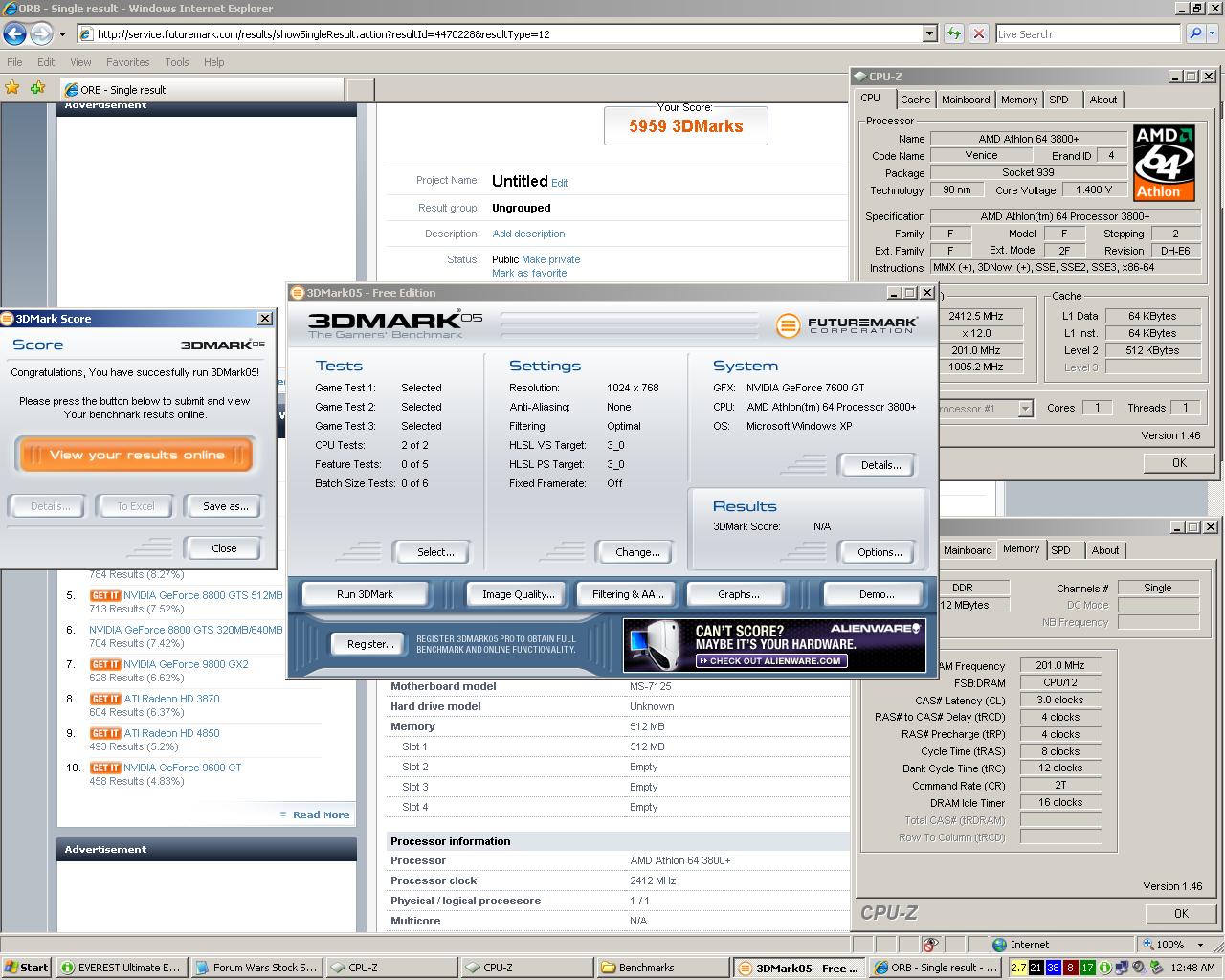Click Demo... button
The image size is (1225, 980).
[876, 594]
